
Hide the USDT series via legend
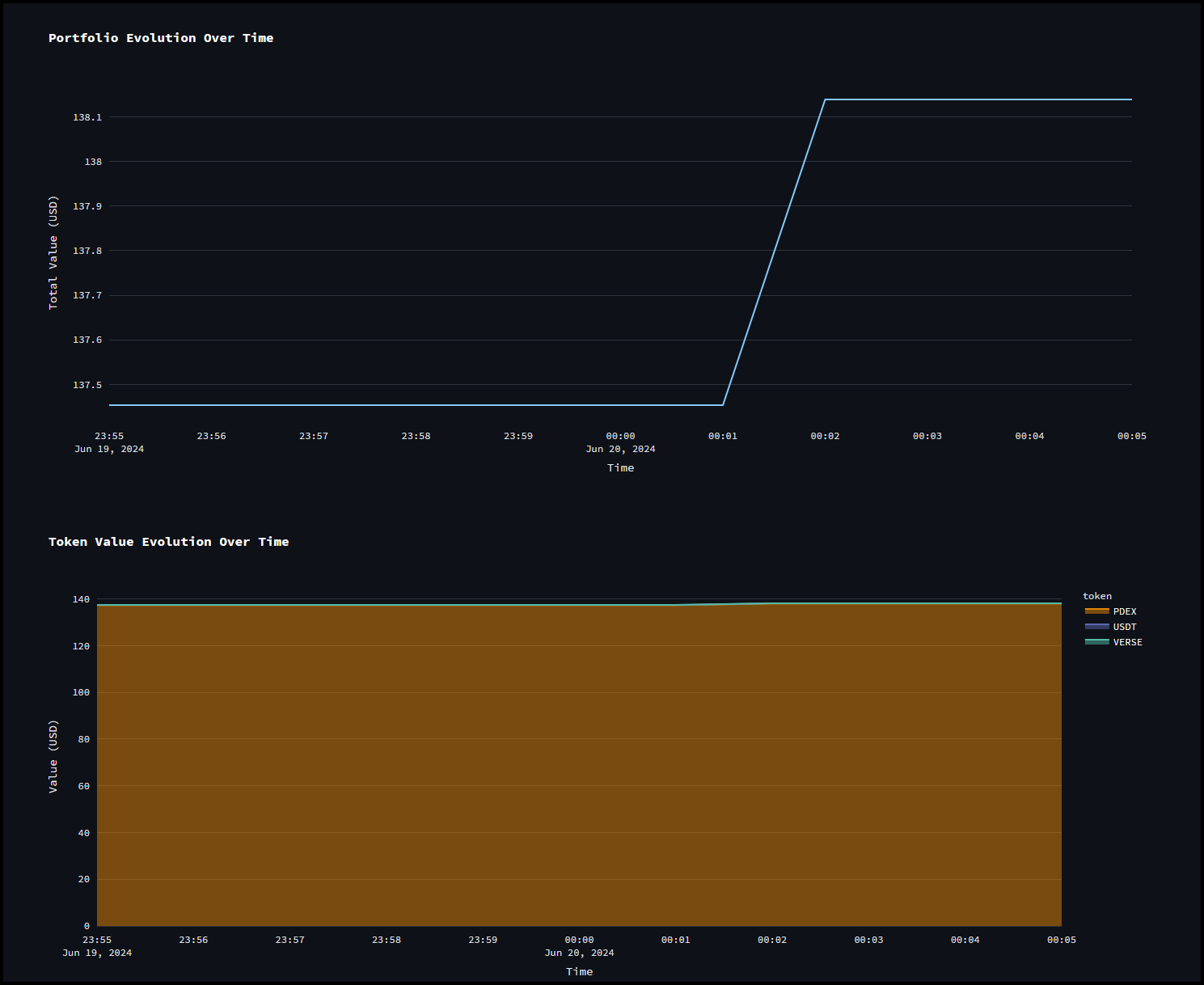(1124, 627)
